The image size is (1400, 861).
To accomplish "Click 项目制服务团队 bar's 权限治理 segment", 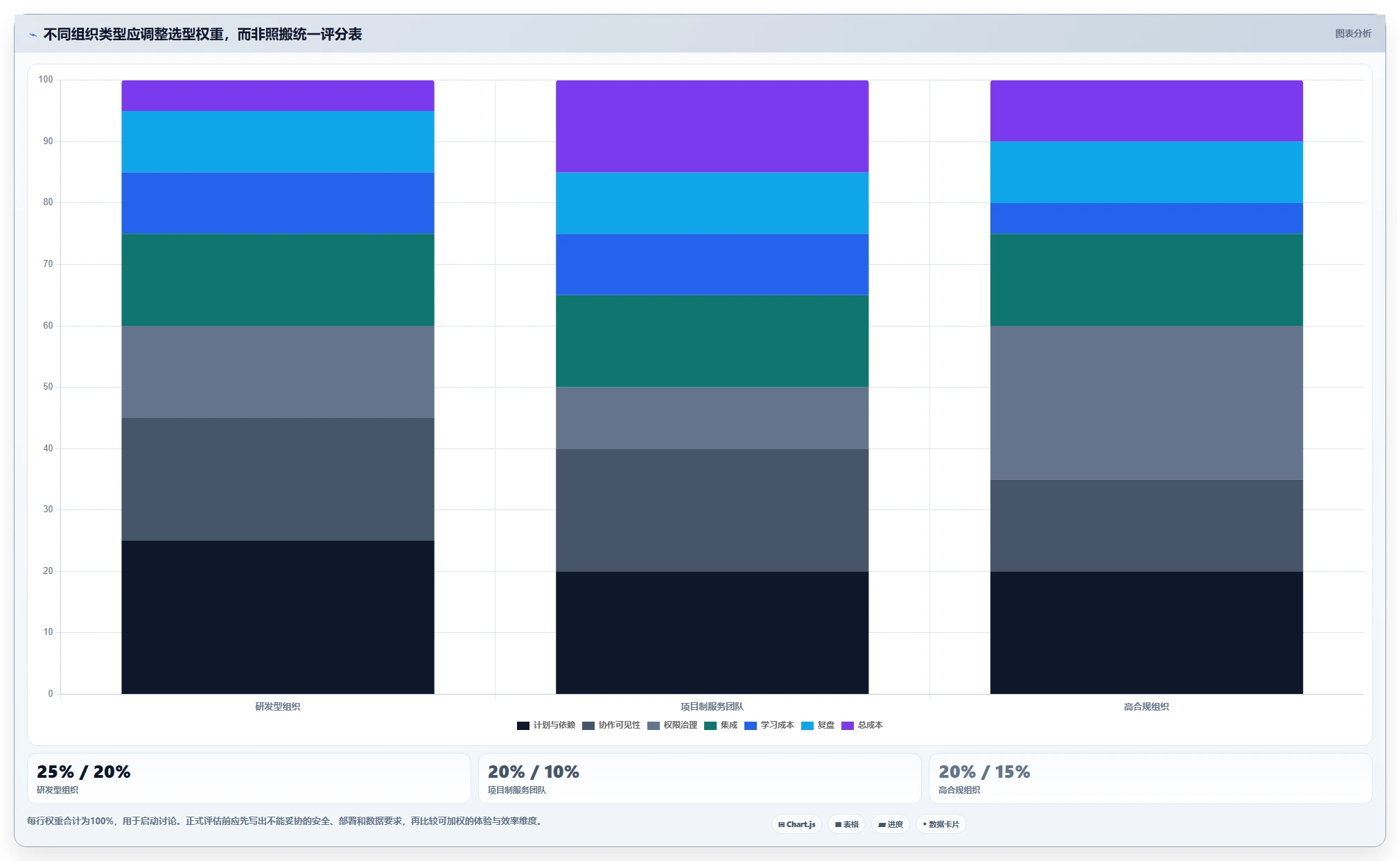I will point(712,418).
